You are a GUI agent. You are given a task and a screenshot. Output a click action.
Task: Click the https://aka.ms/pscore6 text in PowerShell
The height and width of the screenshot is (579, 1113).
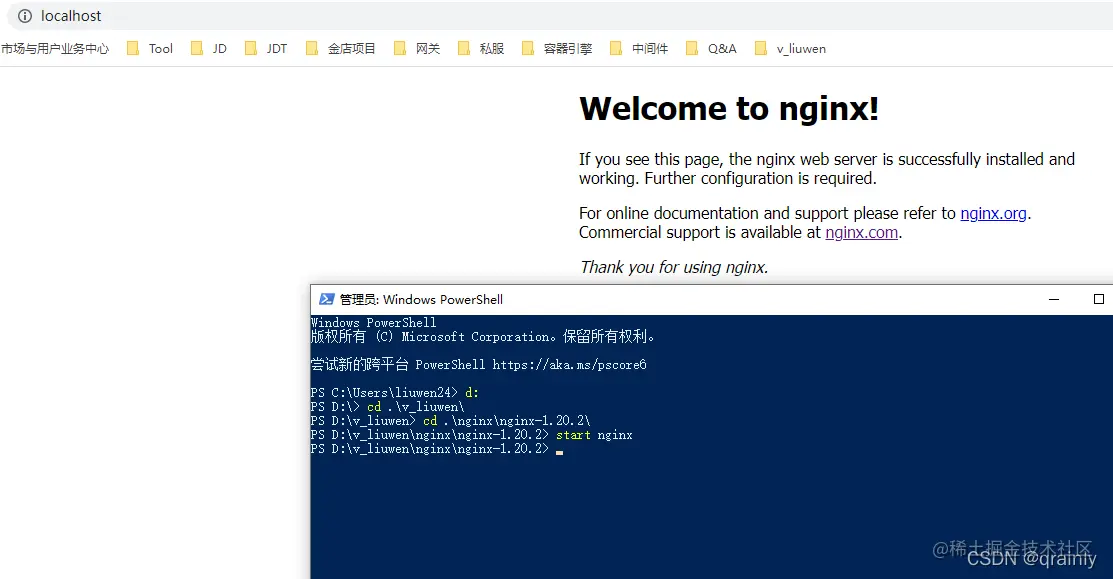pos(569,365)
